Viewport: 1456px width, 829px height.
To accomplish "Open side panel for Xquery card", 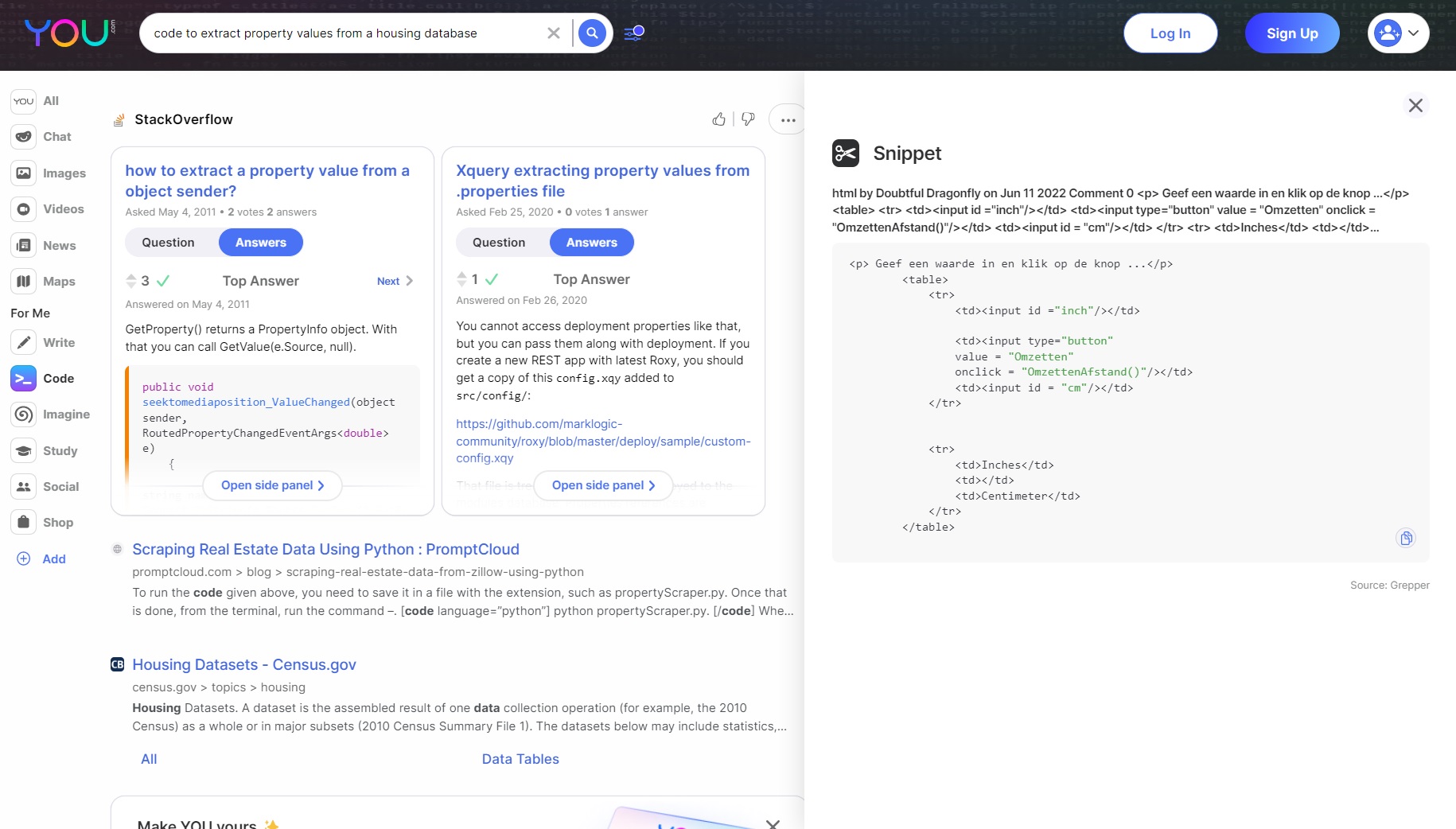I will (603, 485).
